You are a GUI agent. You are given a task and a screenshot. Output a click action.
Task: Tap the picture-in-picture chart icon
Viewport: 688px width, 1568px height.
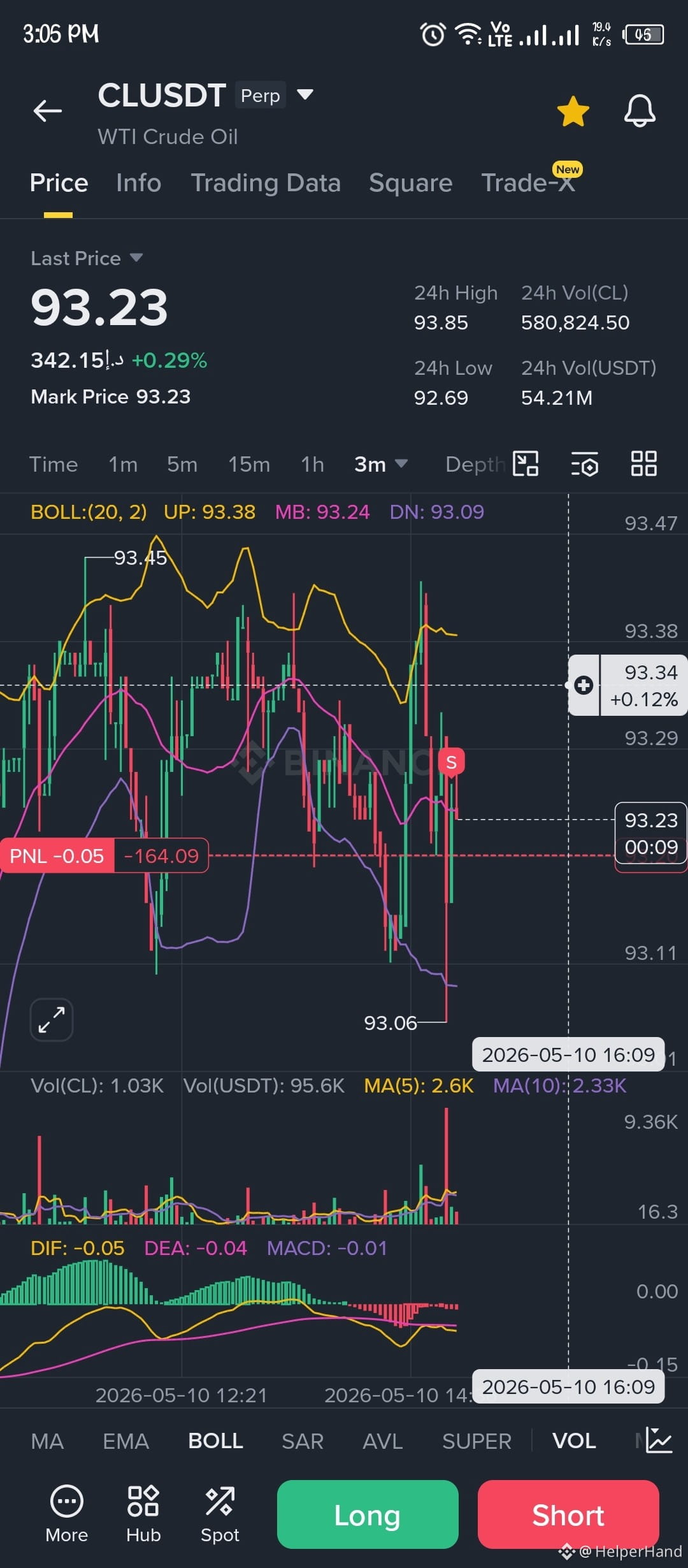(526, 463)
